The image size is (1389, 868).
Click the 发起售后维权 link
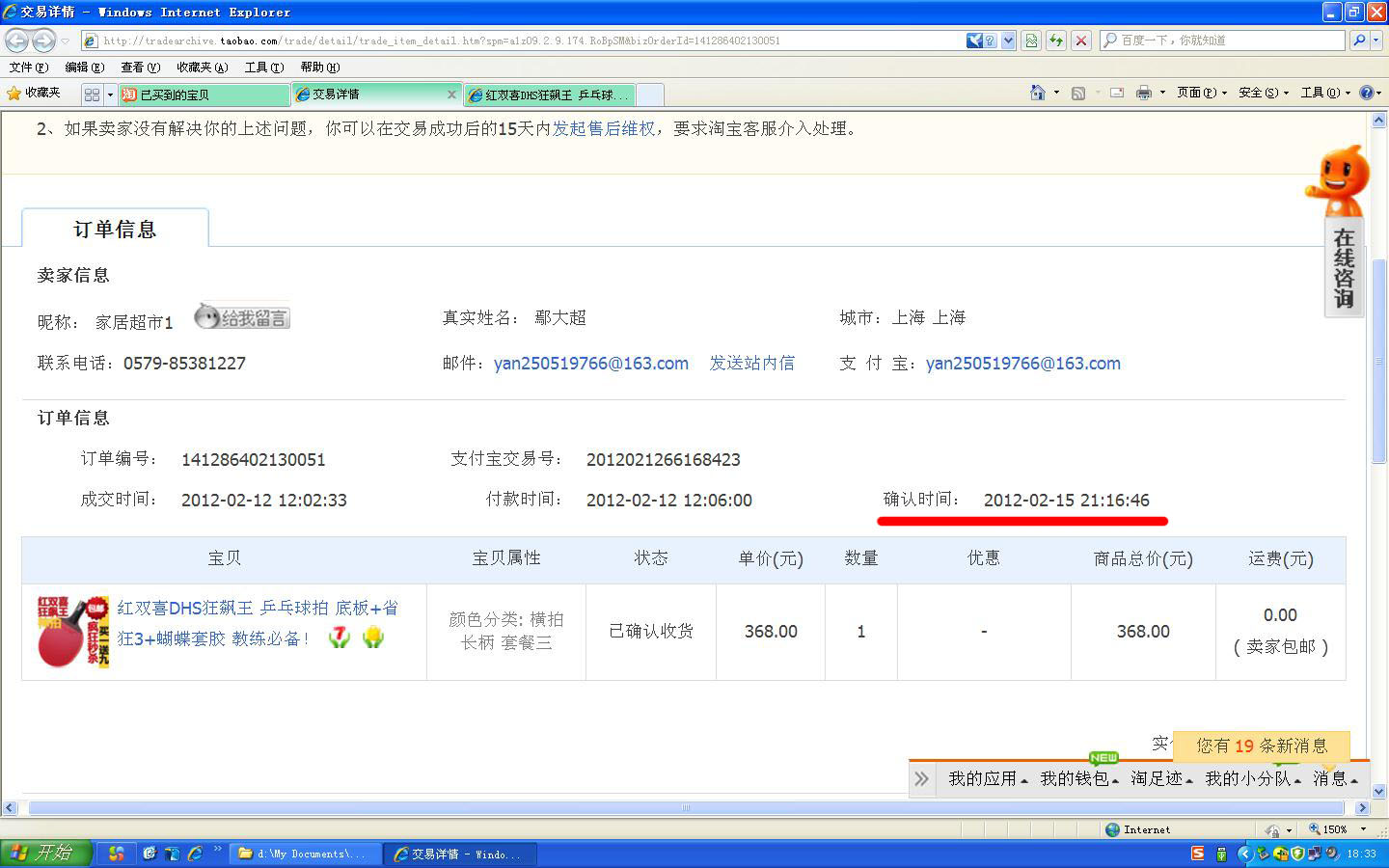(603, 128)
